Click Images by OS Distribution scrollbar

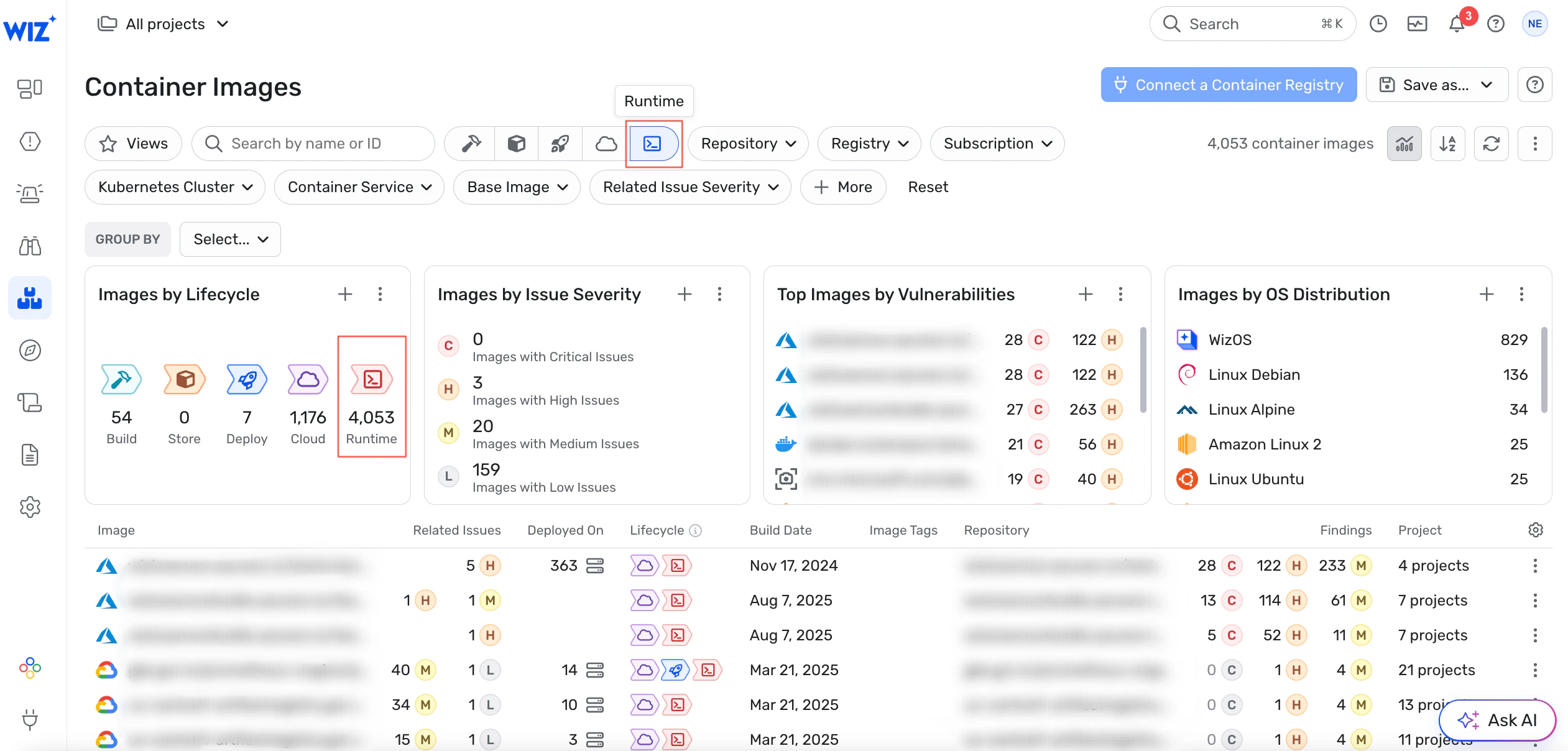click(x=1544, y=370)
